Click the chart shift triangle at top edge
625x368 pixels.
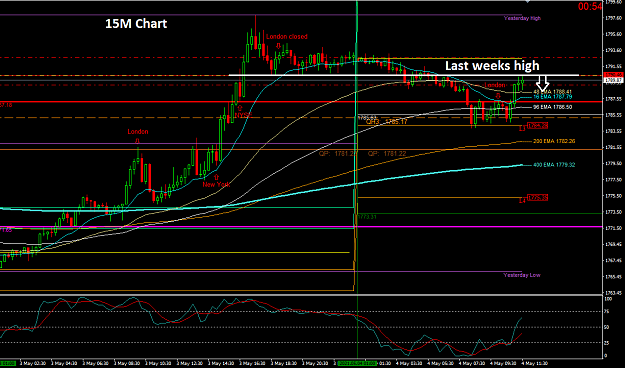point(528,2)
